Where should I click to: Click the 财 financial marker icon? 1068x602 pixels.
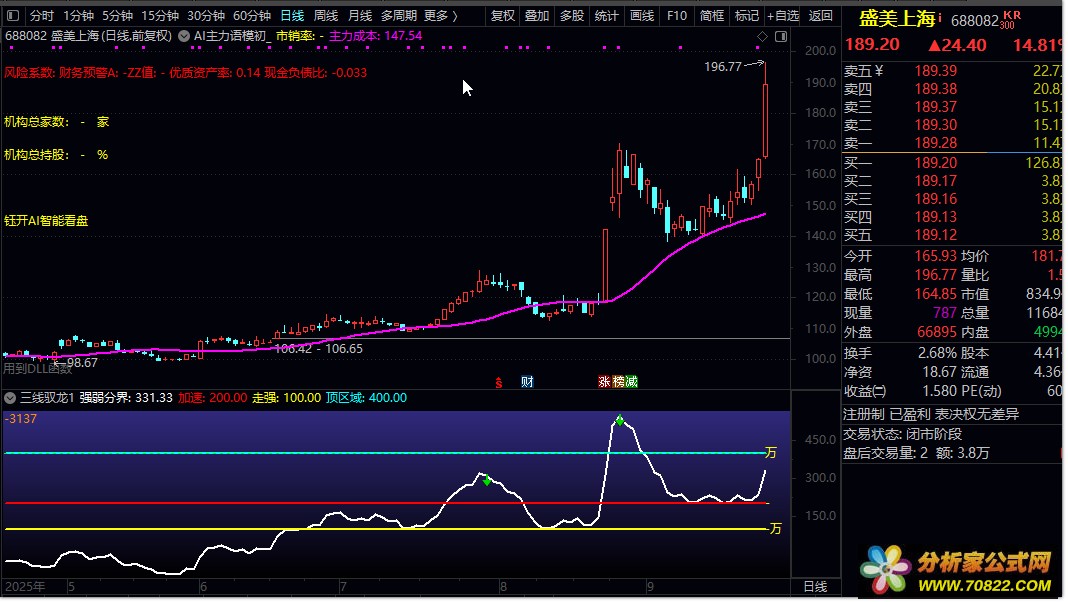[527, 382]
